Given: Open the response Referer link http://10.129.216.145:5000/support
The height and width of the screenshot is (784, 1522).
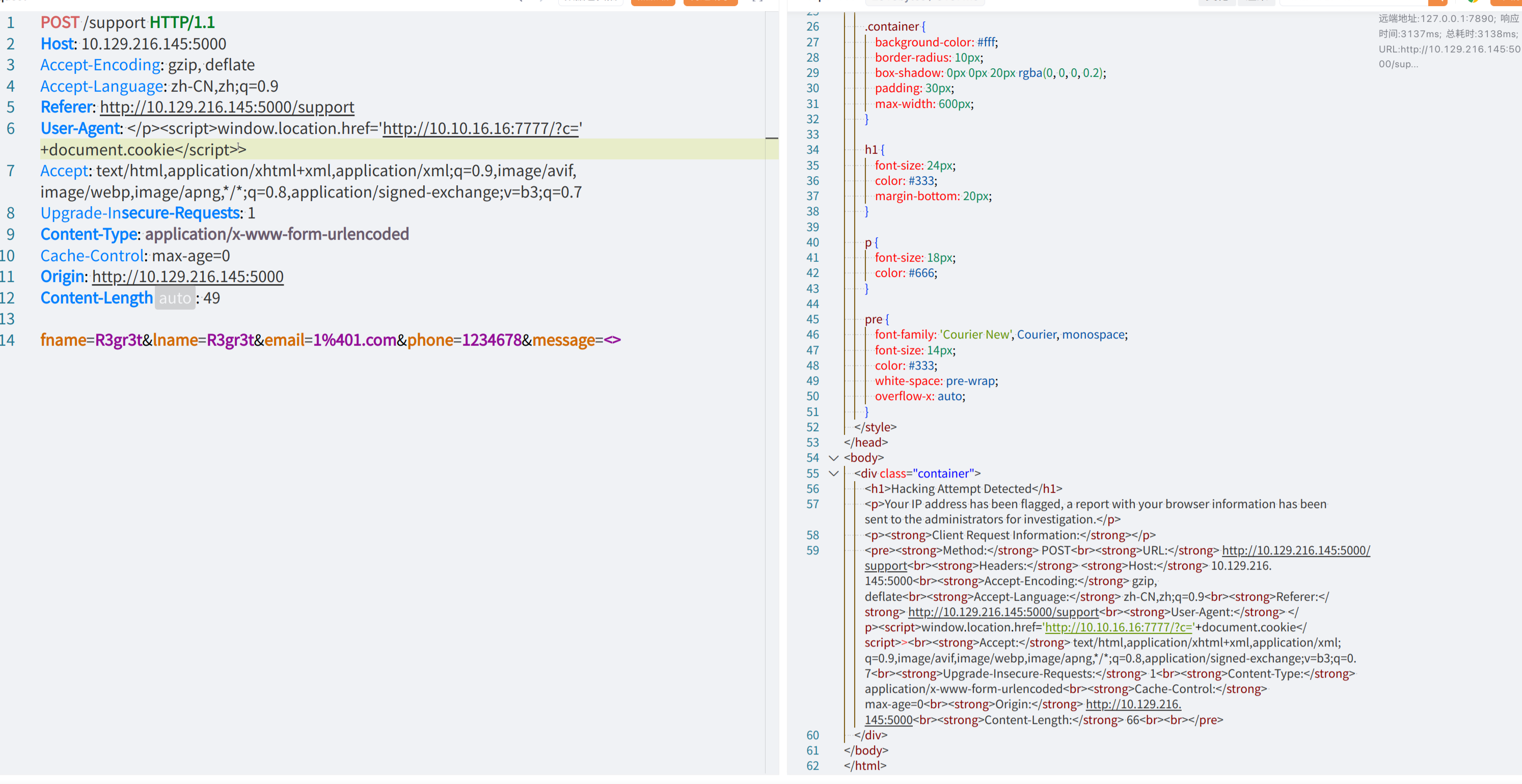Looking at the screenshot, I should point(1003,612).
